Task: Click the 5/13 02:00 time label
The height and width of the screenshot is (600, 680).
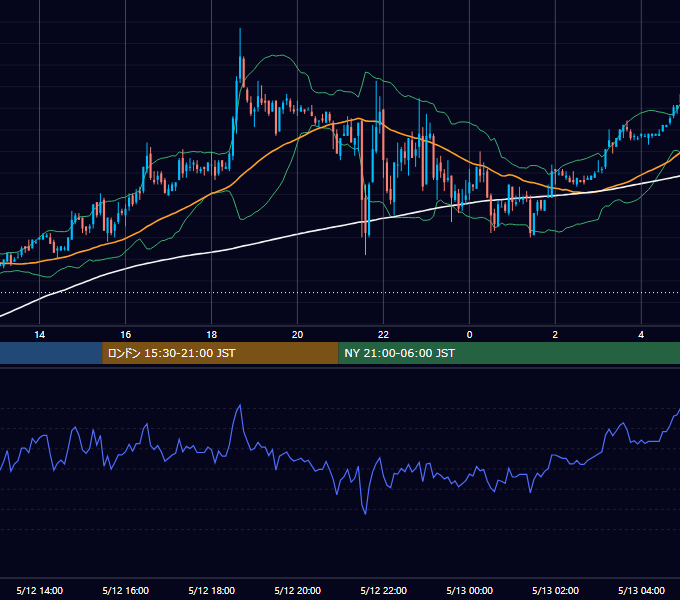Action: tap(555, 590)
